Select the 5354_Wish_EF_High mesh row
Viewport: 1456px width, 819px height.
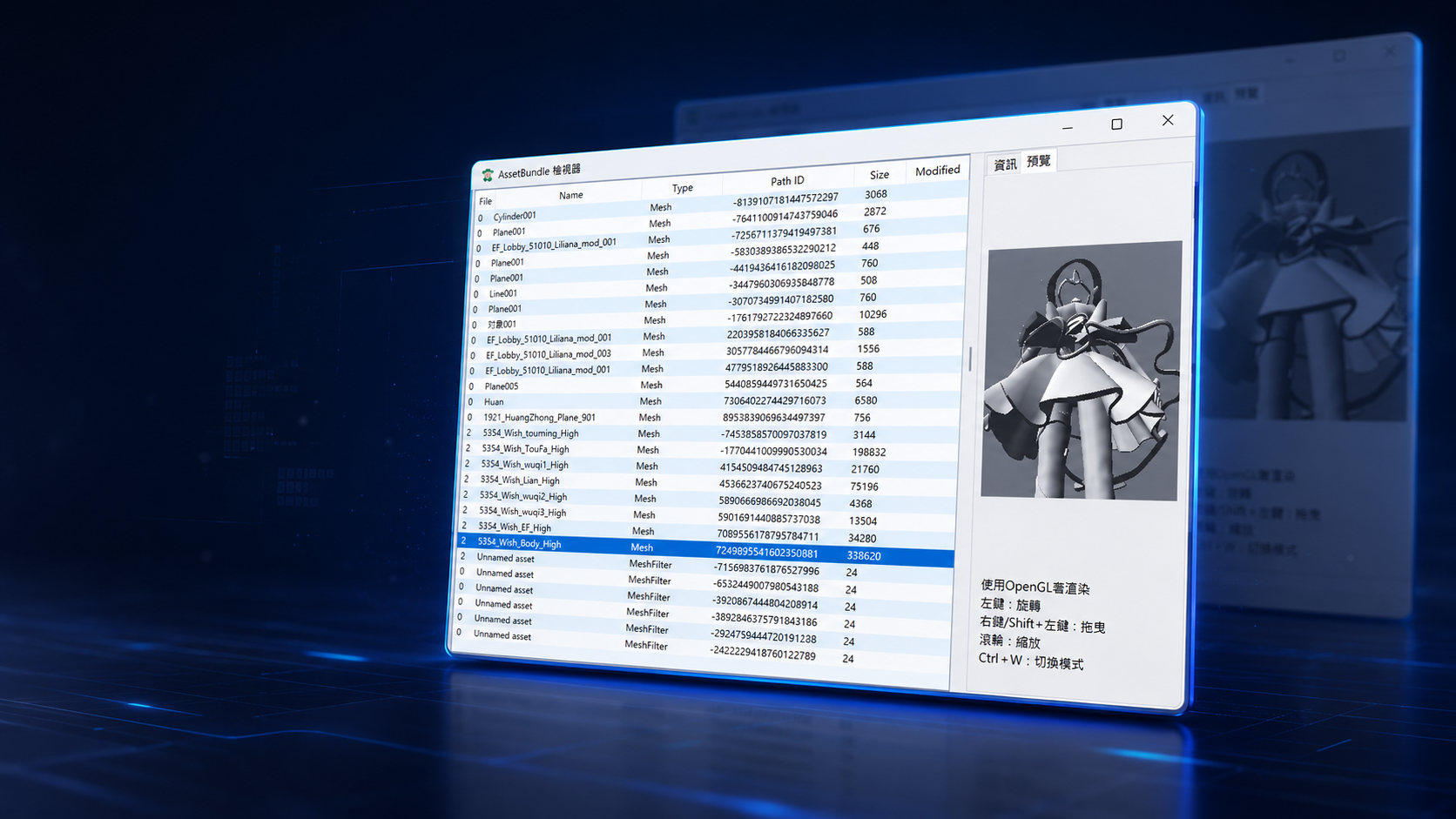[x=708, y=531]
